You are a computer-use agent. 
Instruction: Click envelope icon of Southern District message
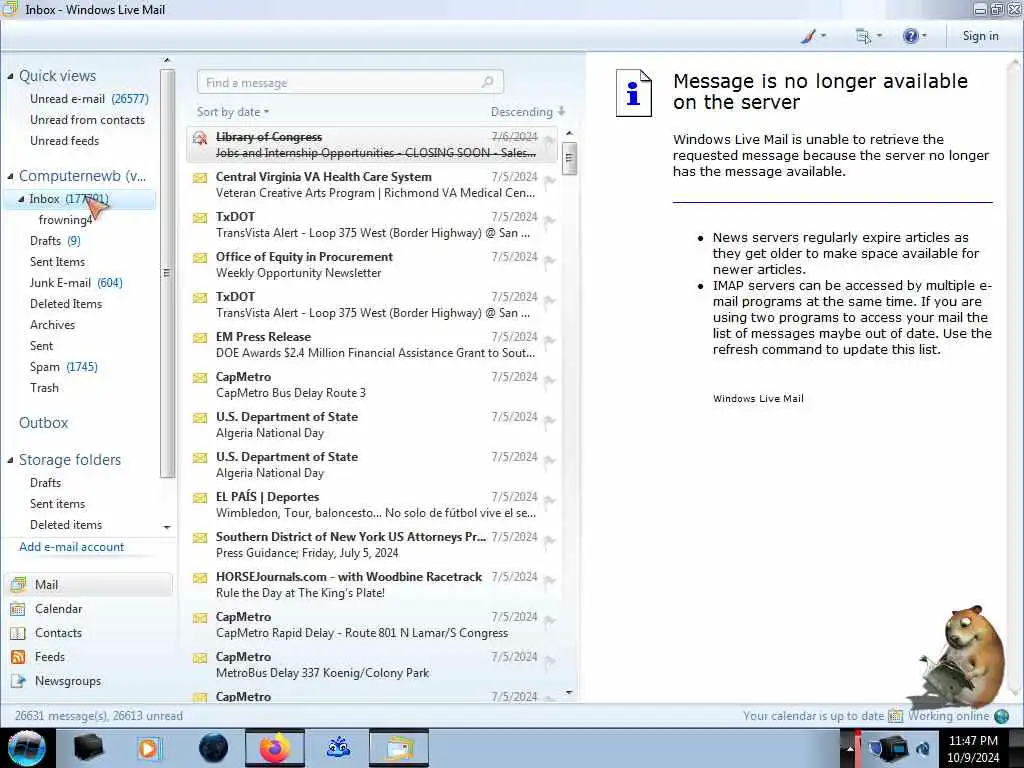click(200, 538)
